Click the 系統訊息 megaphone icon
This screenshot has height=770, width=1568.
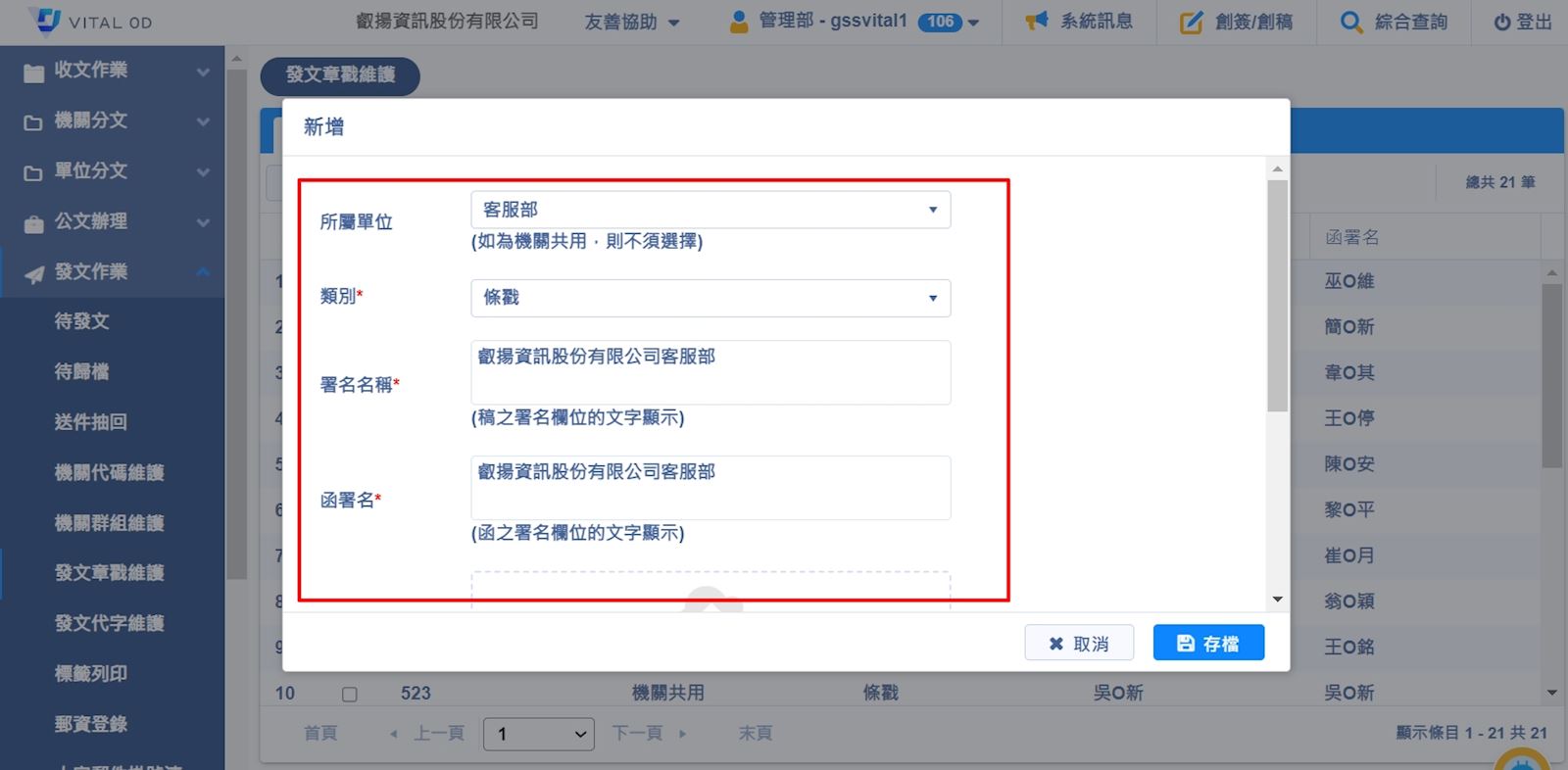[1036, 22]
